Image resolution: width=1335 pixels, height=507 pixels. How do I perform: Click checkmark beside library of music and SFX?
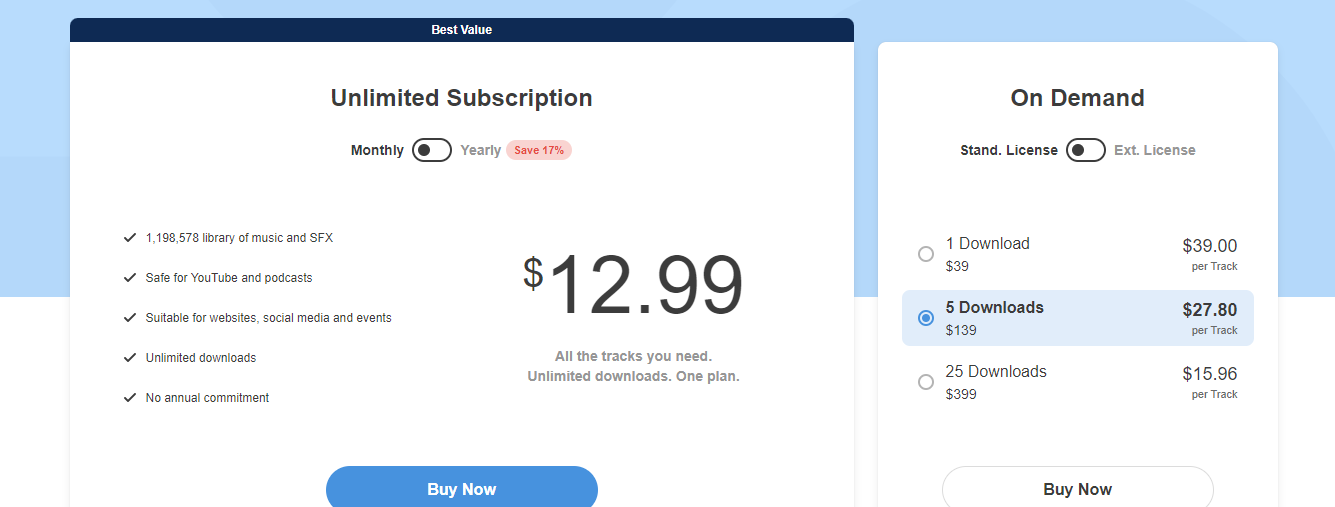[x=129, y=238]
